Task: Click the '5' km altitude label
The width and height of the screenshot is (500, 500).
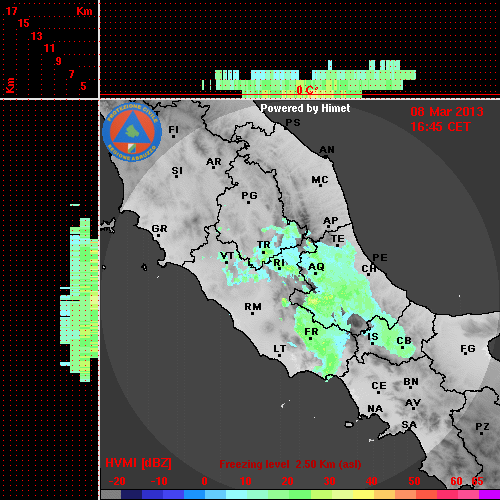Action: pos(83,86)
